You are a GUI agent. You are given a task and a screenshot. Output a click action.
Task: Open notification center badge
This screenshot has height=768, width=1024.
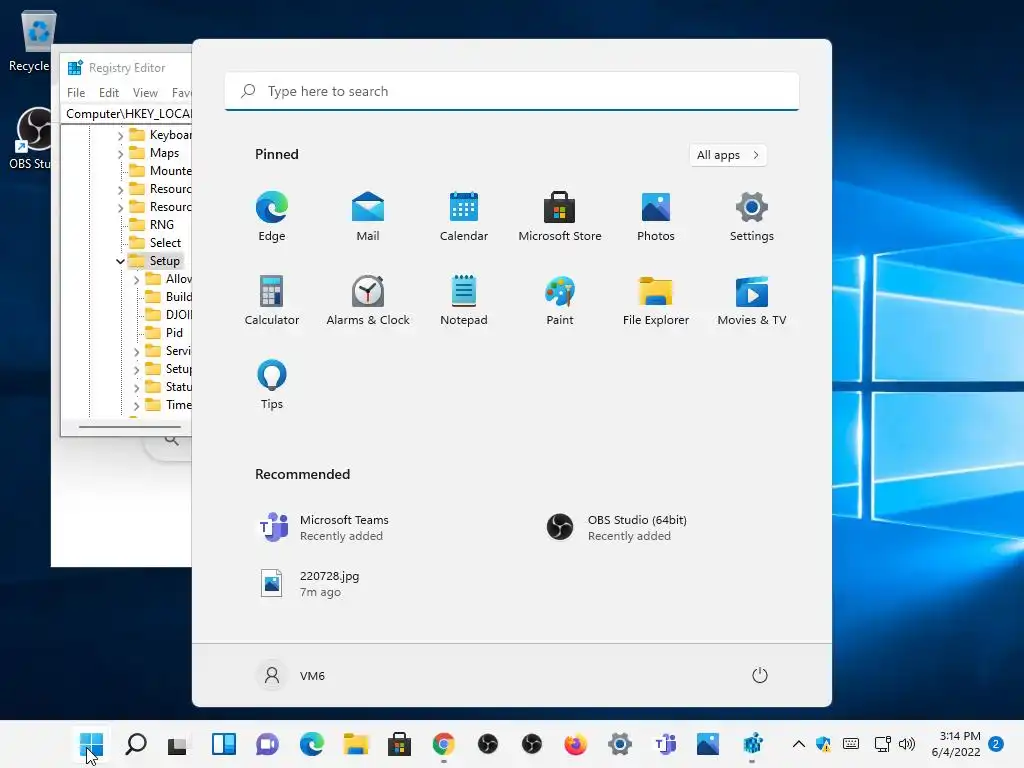point(996,744)
